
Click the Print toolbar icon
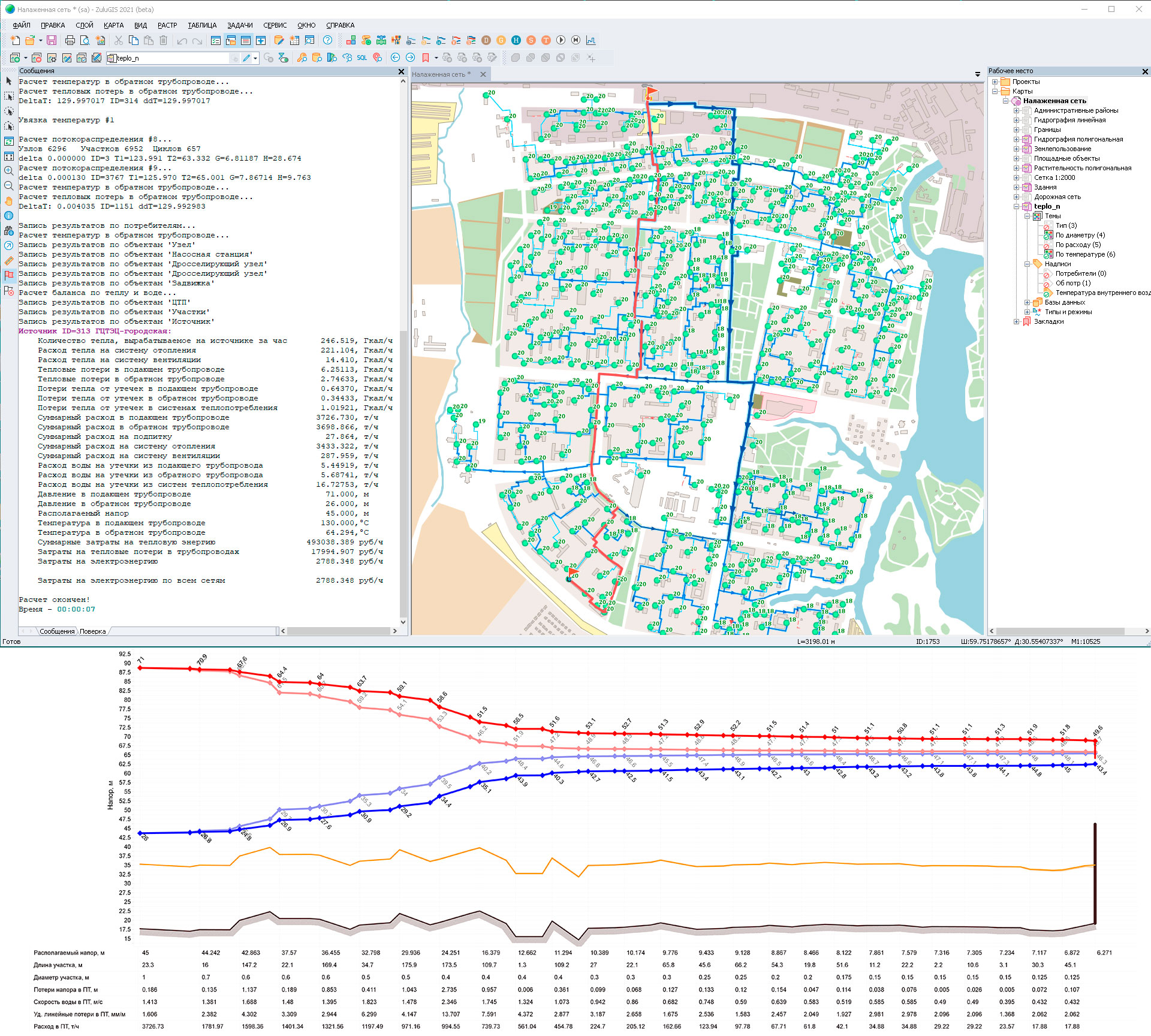[x=70, y=40]
